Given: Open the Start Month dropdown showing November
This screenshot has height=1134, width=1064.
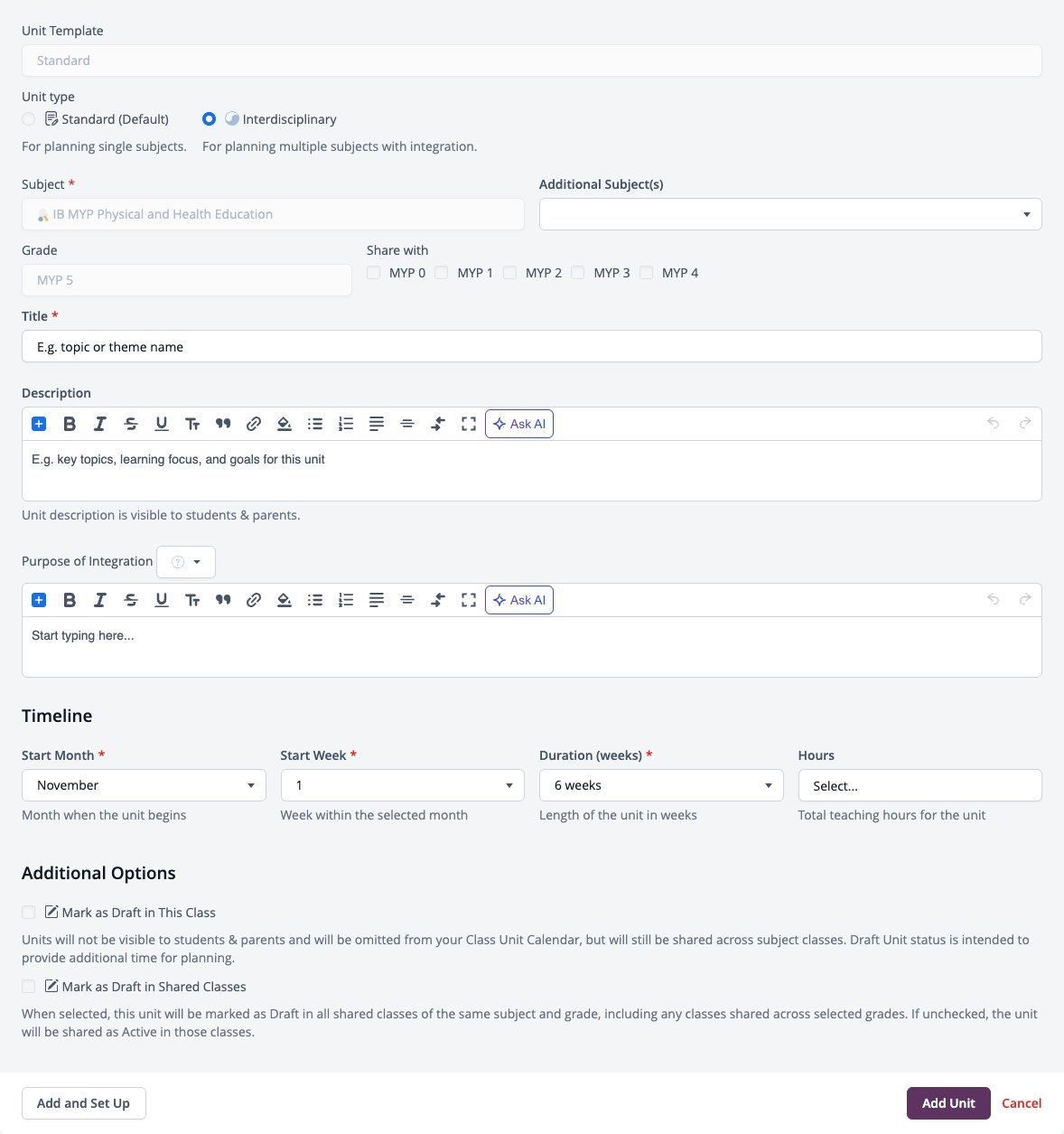Looking at the screenshot, I should (144, 785).
